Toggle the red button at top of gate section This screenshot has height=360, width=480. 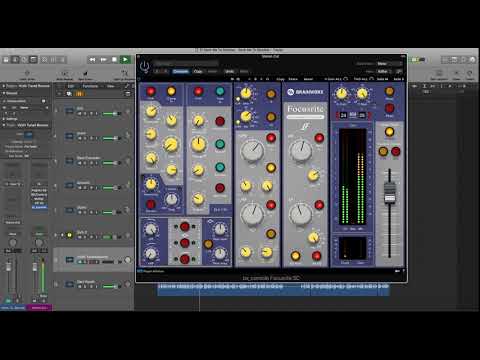199,91
